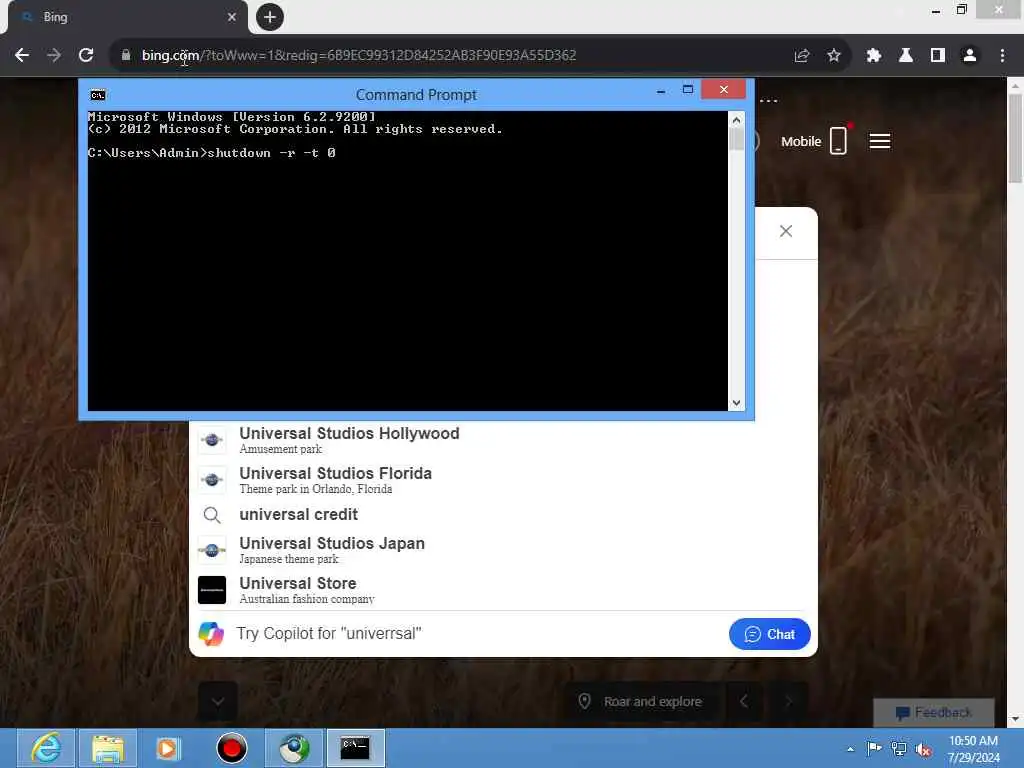This screenshot has width=1024, height=768.
Task: Click the muted volume tray icon
Action: (x=923, y=750)
